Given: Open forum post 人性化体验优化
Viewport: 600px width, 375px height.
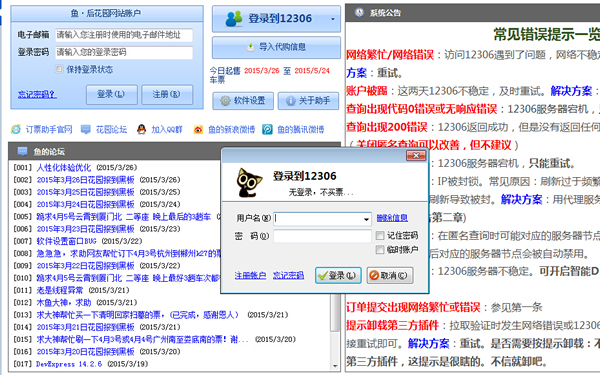Looking at the screenshot, I should click(64, 168).
